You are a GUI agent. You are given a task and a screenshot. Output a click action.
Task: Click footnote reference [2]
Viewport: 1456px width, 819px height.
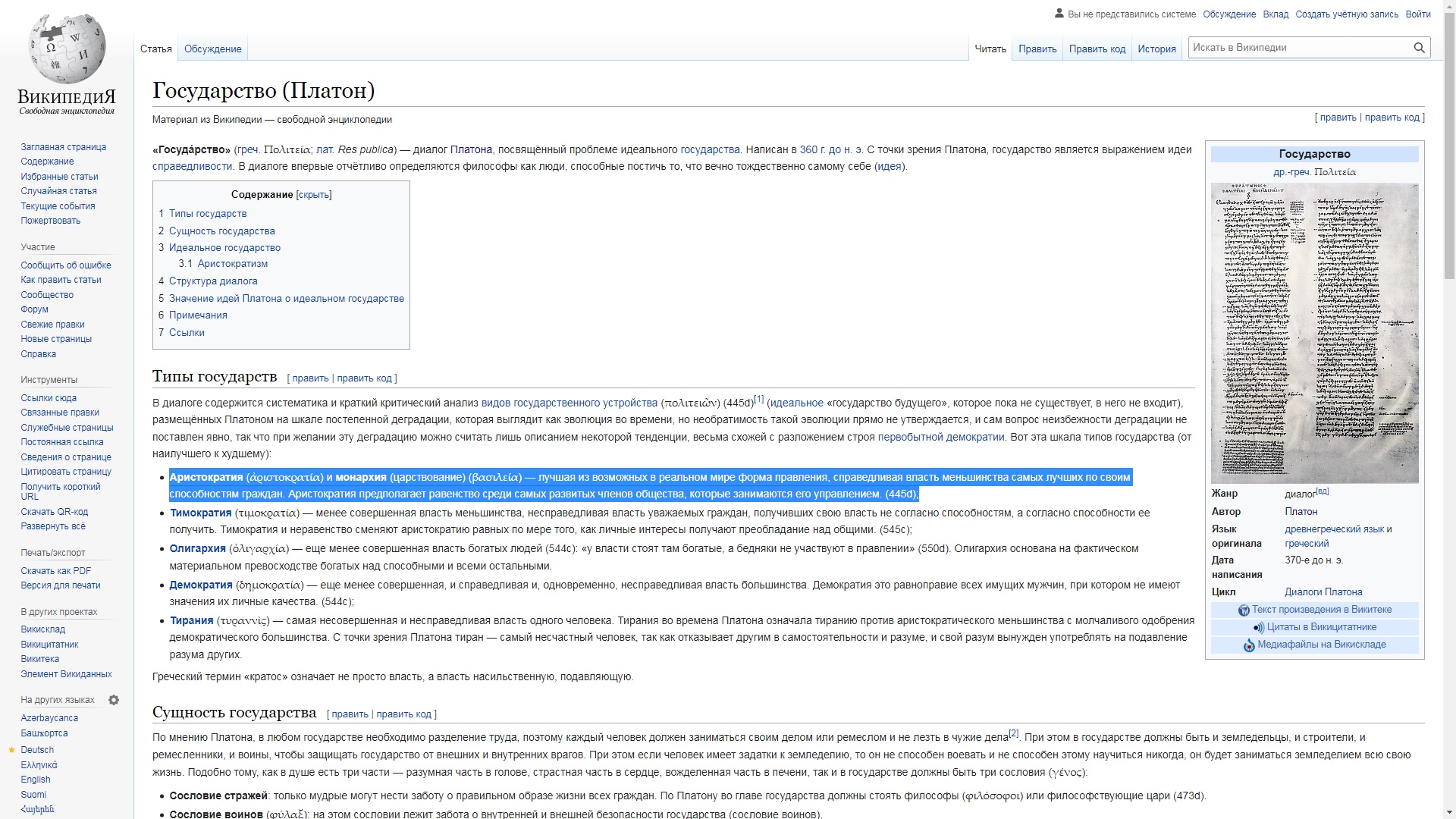(1014, 734)
